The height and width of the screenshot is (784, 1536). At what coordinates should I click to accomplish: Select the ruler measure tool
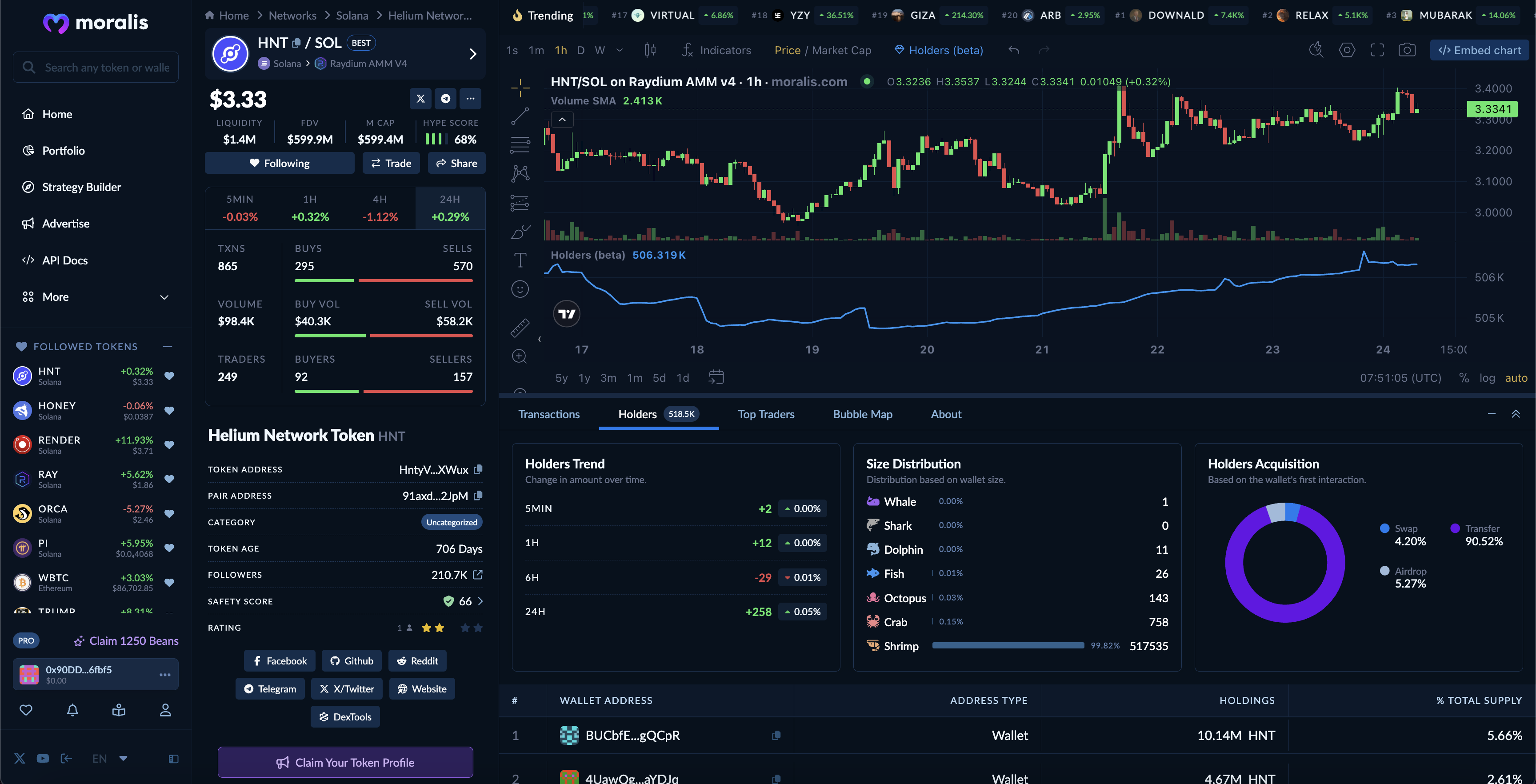click(x=520, y=327)
